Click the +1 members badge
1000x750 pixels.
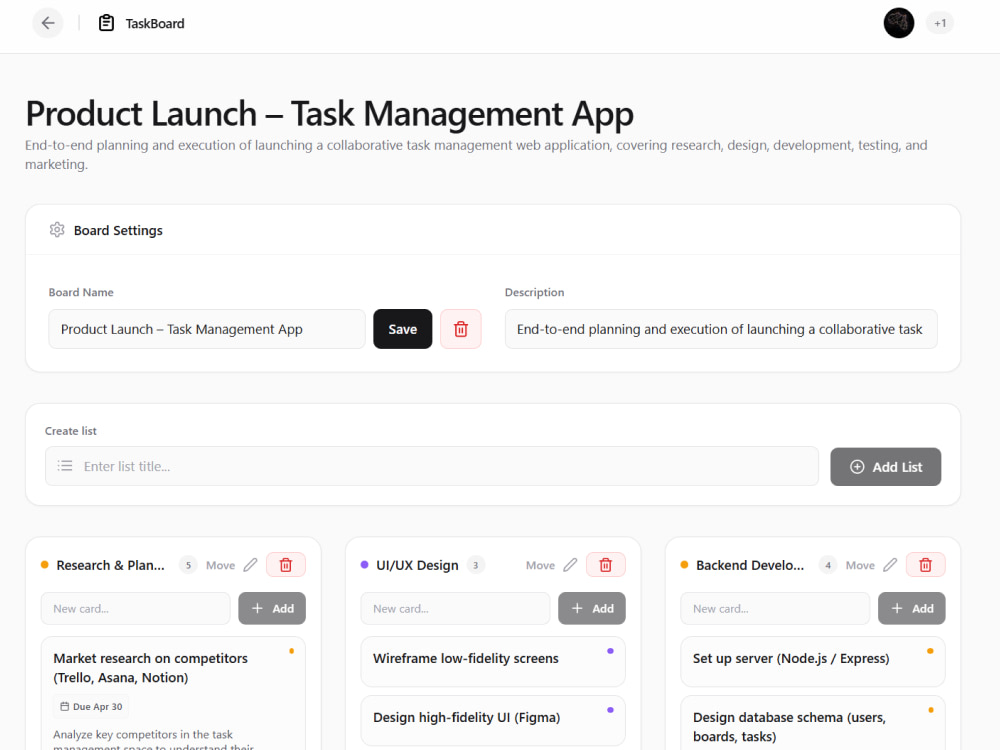click(x=940, y=24)
